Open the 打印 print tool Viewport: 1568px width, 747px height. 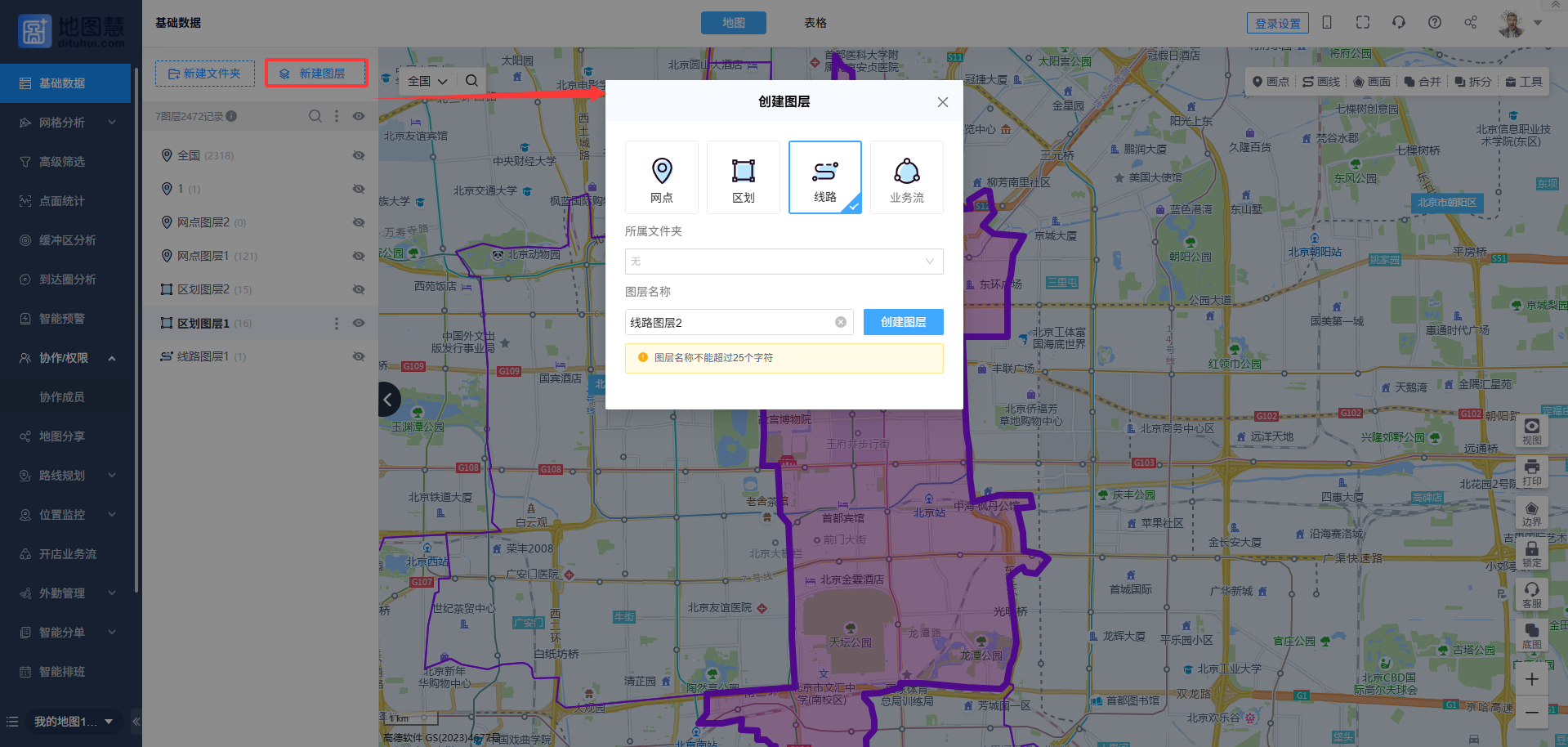1531,472
